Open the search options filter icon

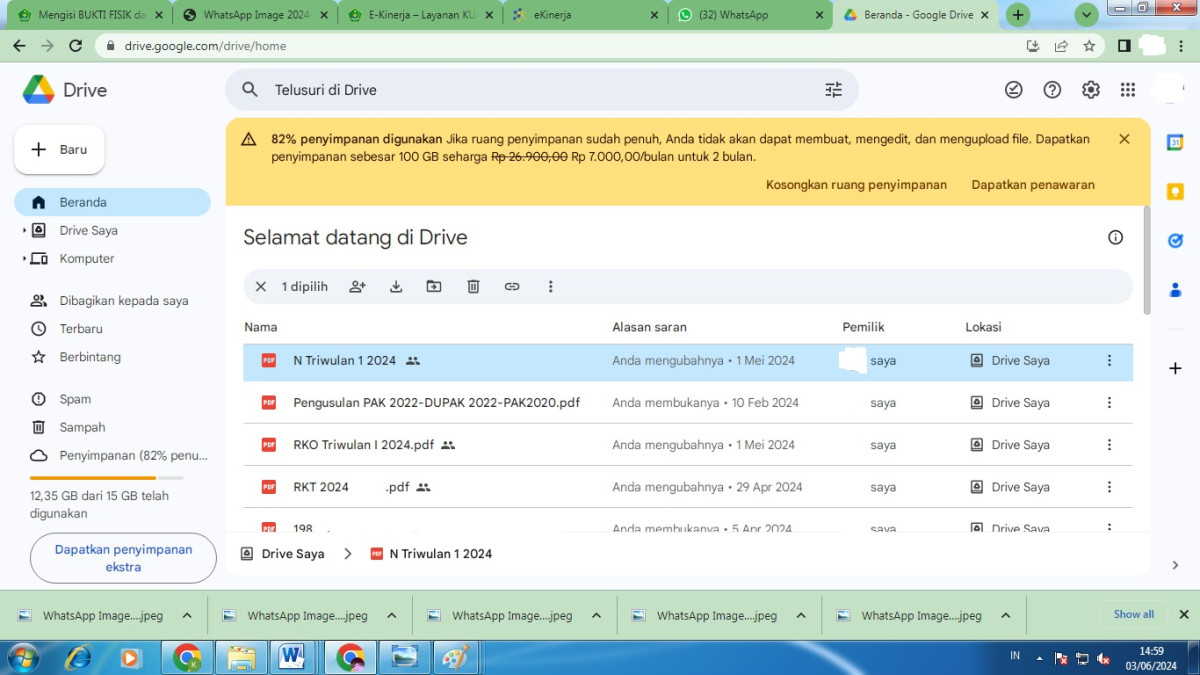click(x=833, y=90)
